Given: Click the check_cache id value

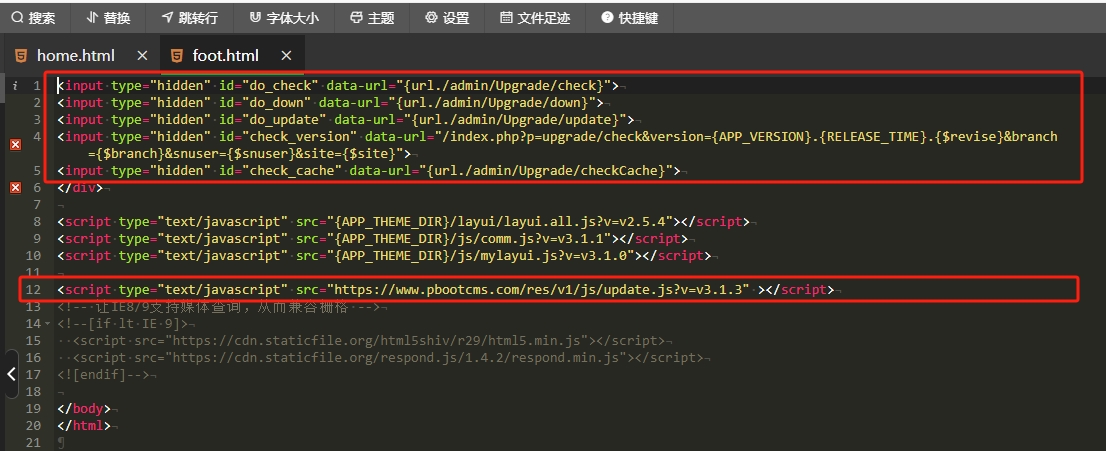Looking at the screenshot, I should click(293, 170).
